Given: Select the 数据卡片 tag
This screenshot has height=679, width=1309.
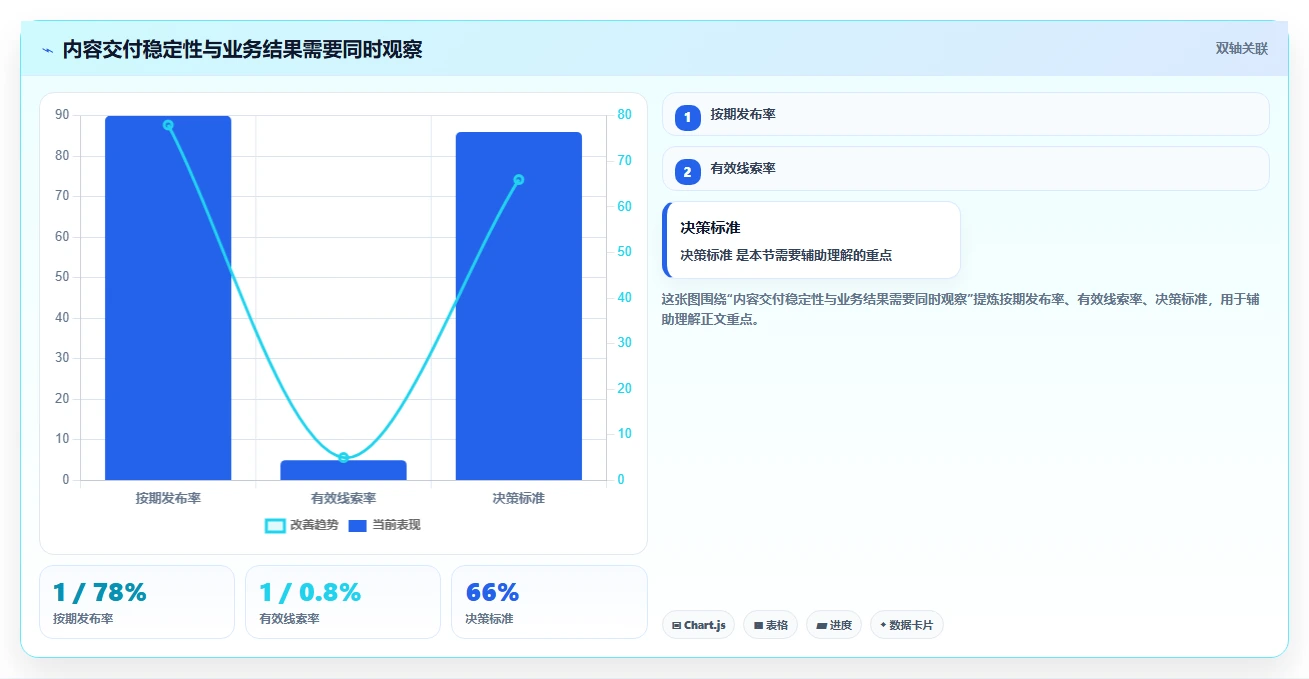Looking at the screenshot, I should coord(907,625).
